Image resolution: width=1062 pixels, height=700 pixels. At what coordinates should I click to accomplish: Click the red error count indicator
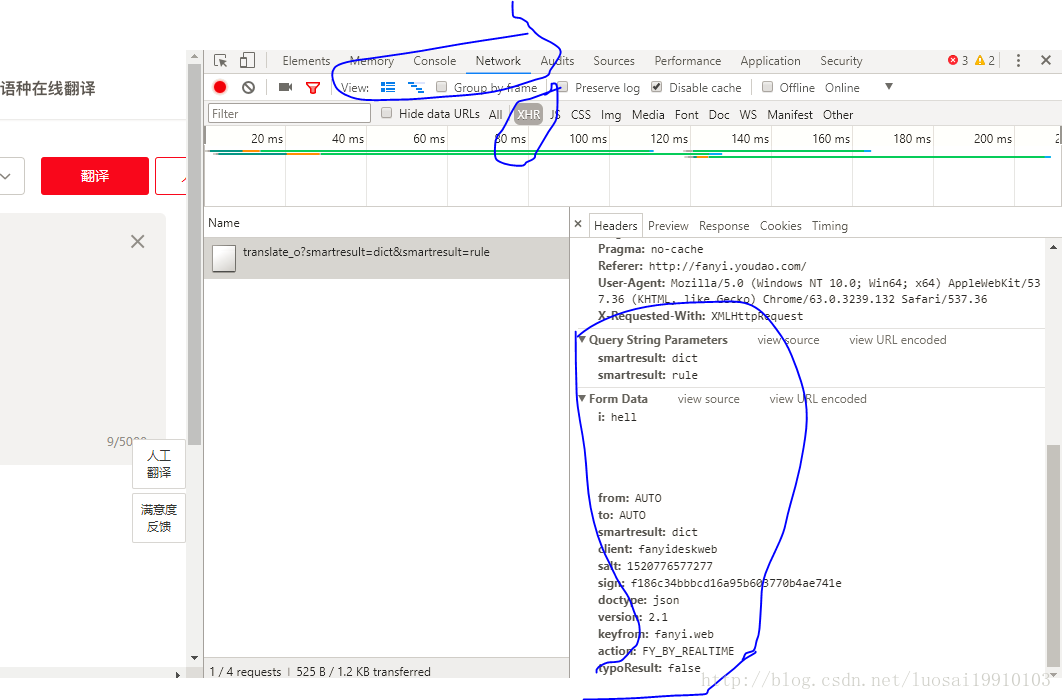958,60
